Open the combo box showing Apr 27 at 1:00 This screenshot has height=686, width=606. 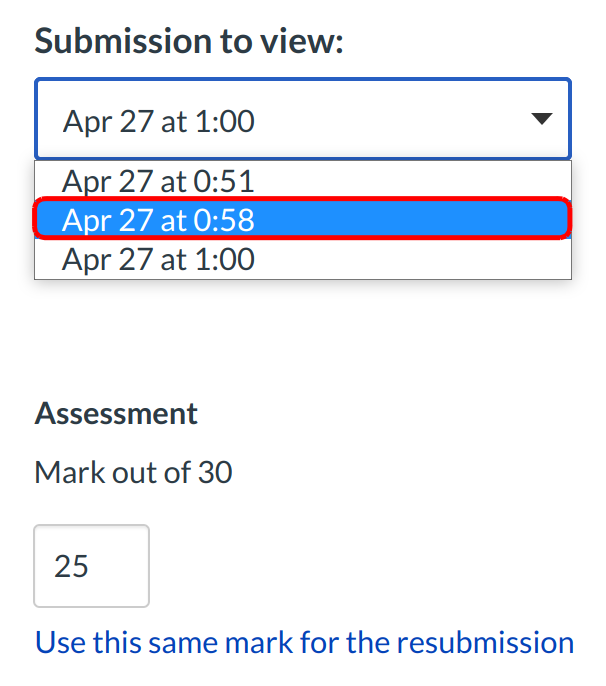[x=302, y=120]
